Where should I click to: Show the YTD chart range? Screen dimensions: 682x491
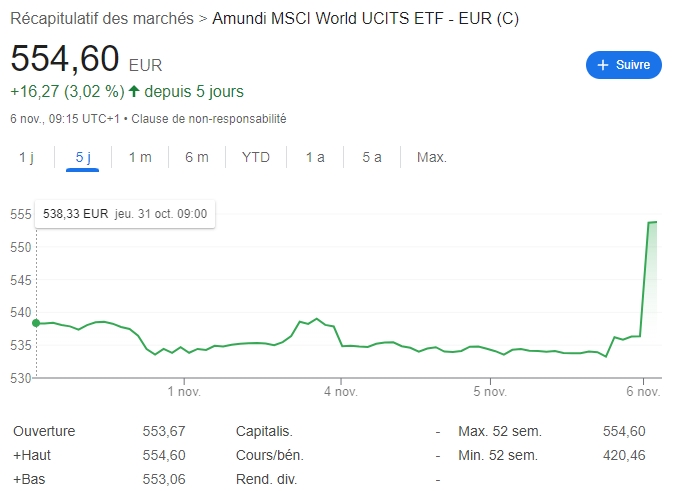(x=256, y=157)
